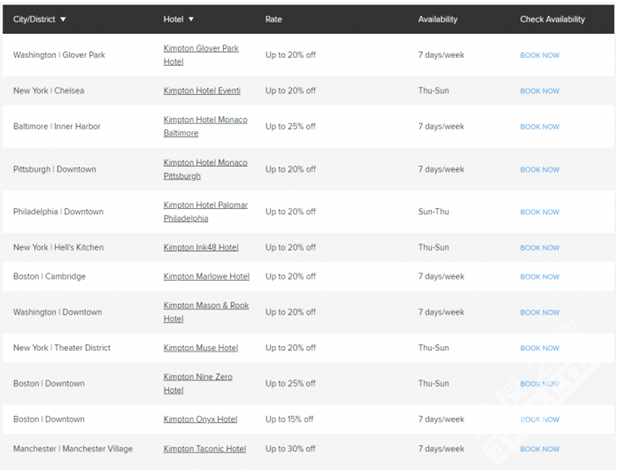Select Philadelphia | Downtown cell
The image size is (617, 472).
tap(58, 212)
